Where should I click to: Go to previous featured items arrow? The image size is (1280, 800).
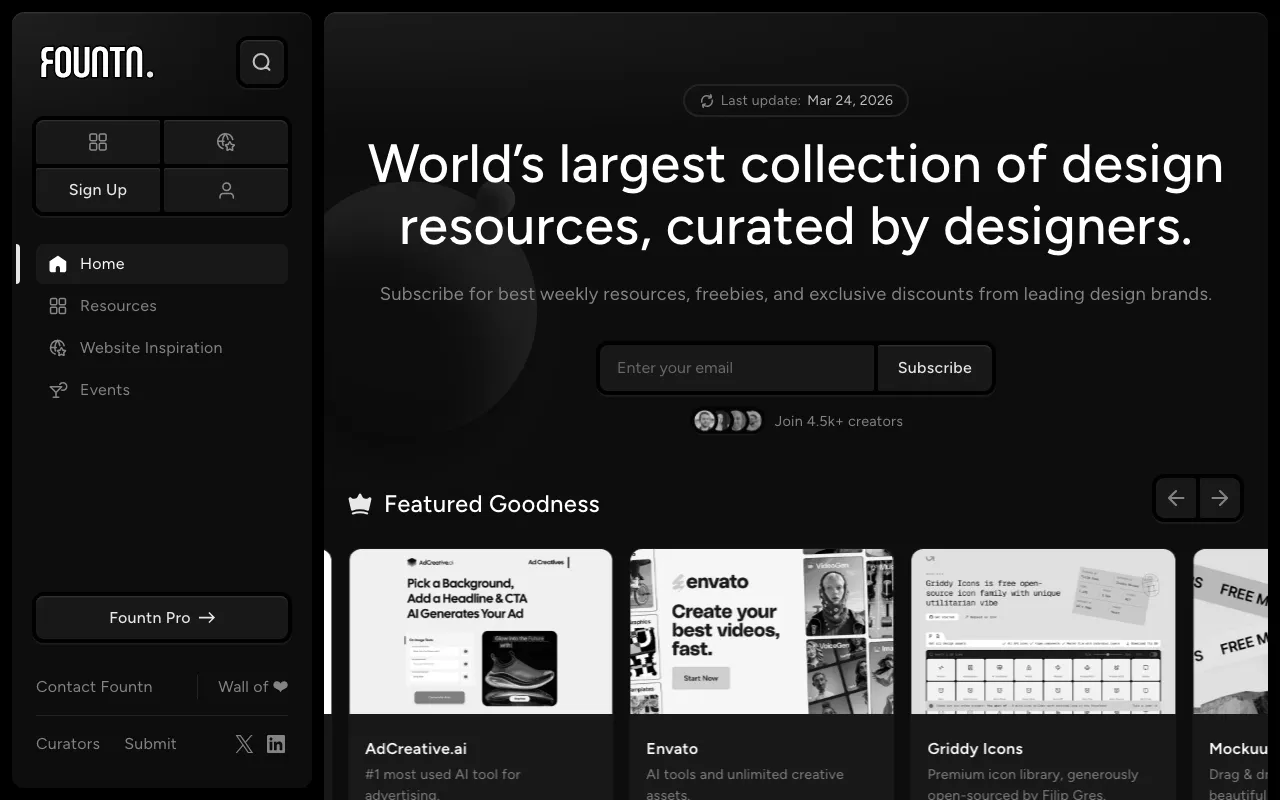[1176, 498]
